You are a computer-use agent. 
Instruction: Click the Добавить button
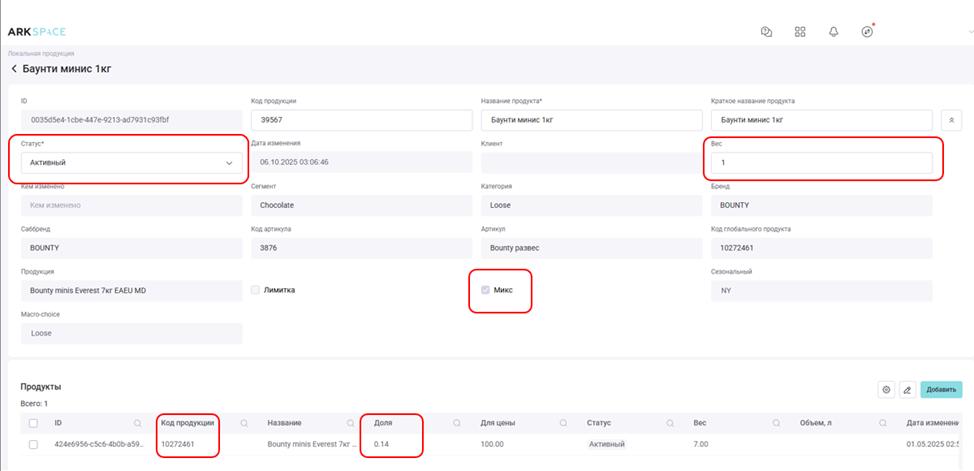pos(941,389)
